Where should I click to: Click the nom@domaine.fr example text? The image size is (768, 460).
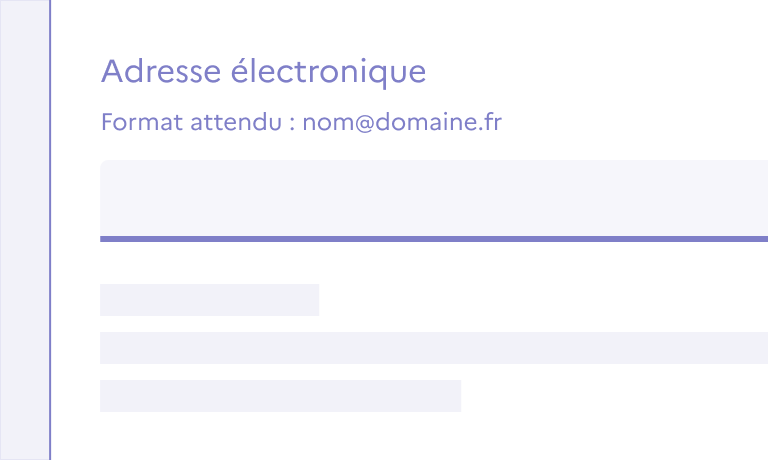[402, 123]
